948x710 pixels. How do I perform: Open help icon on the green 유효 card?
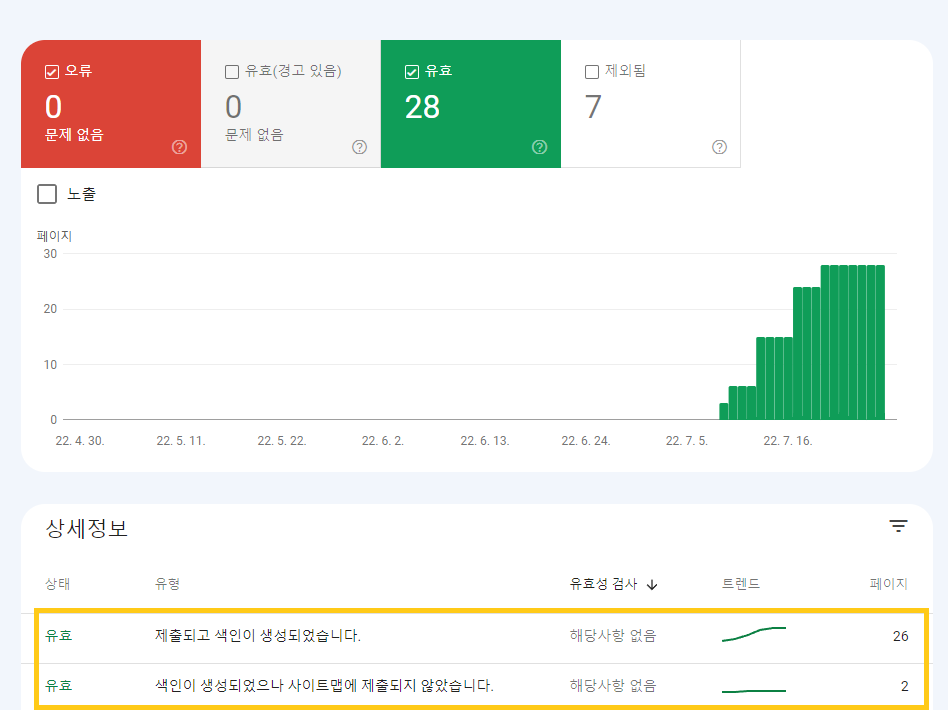(x=540, y=147)
